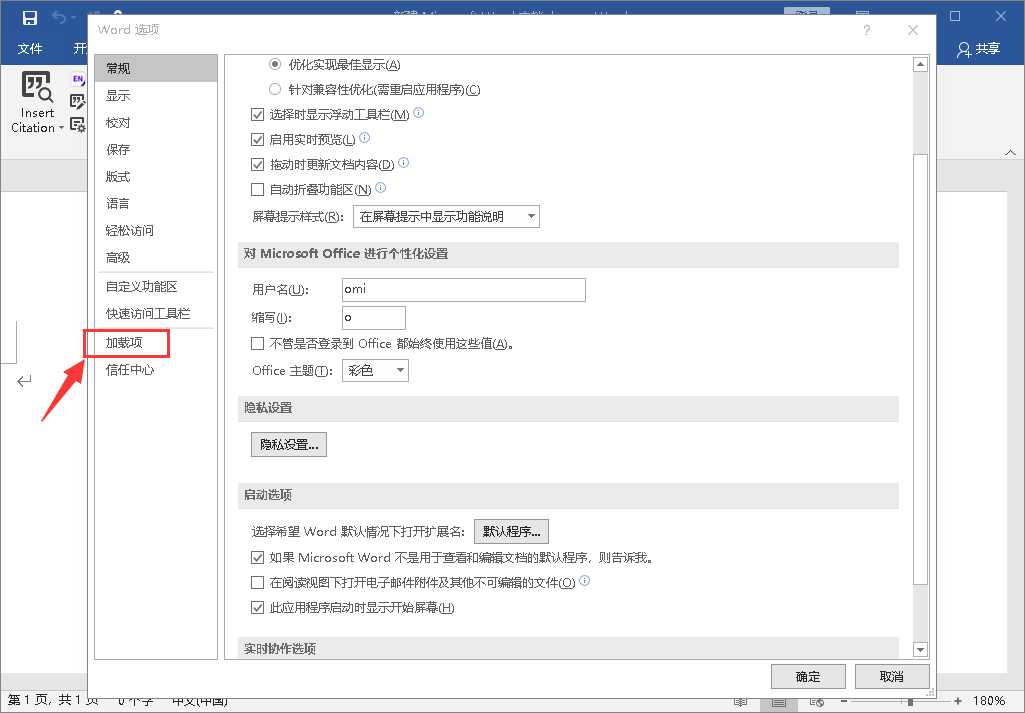Click the vertical scrollbar thumb in options panel

pos(920,369)
